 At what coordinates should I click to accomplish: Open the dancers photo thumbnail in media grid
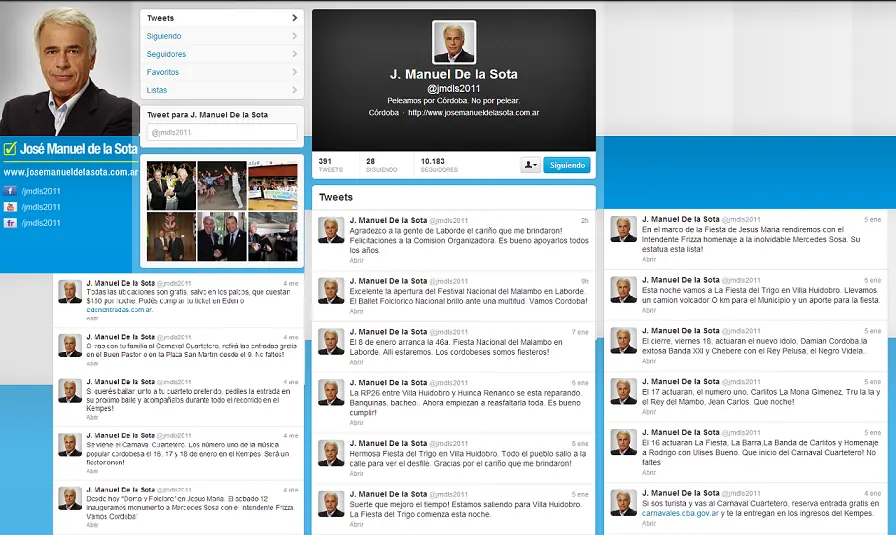pyautogui.click(x=222, y=186)
